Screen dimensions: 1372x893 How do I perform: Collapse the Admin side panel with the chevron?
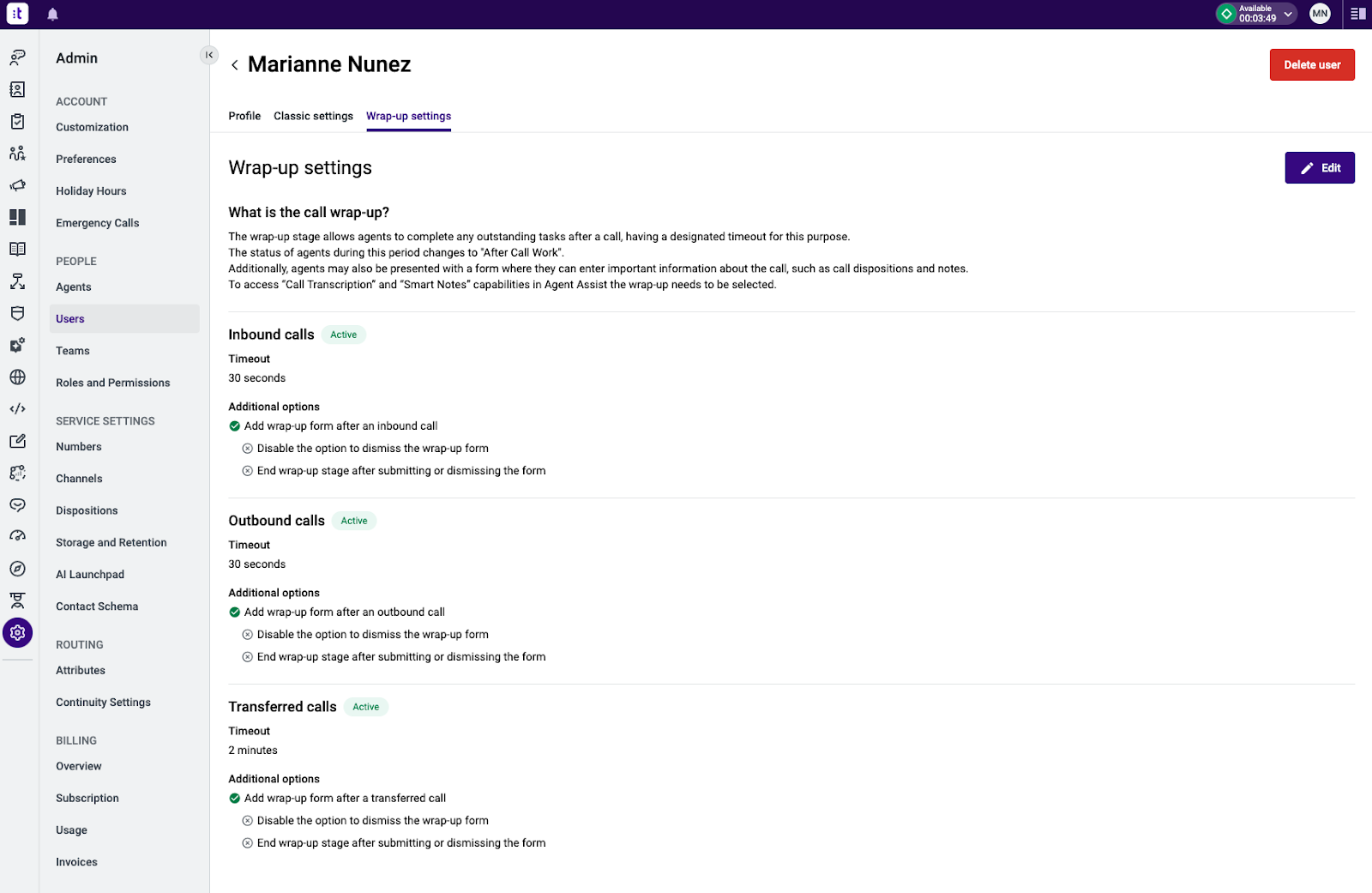pyautogui.click(x=208, y=54)
